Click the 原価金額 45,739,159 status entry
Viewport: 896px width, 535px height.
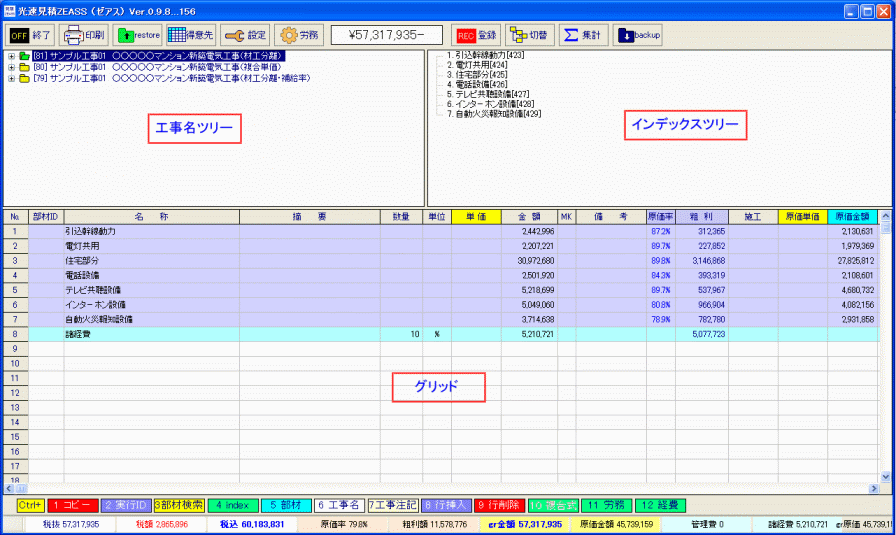(x=616, y=524)
